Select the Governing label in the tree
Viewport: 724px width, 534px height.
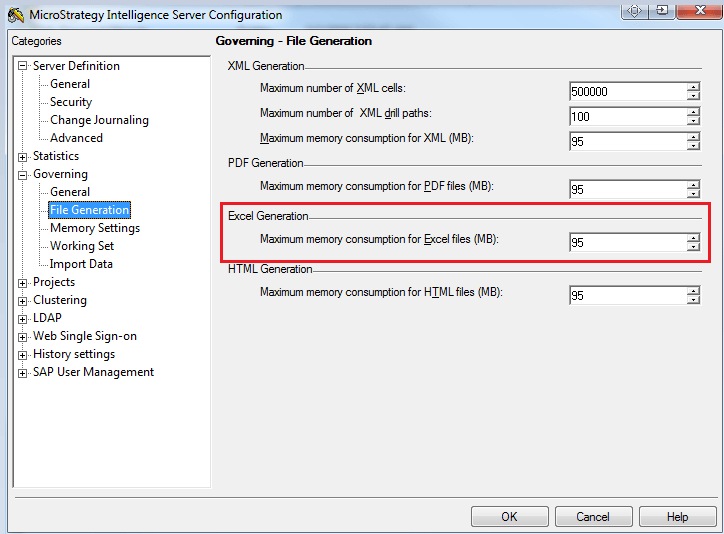click(x=60, y=174)
